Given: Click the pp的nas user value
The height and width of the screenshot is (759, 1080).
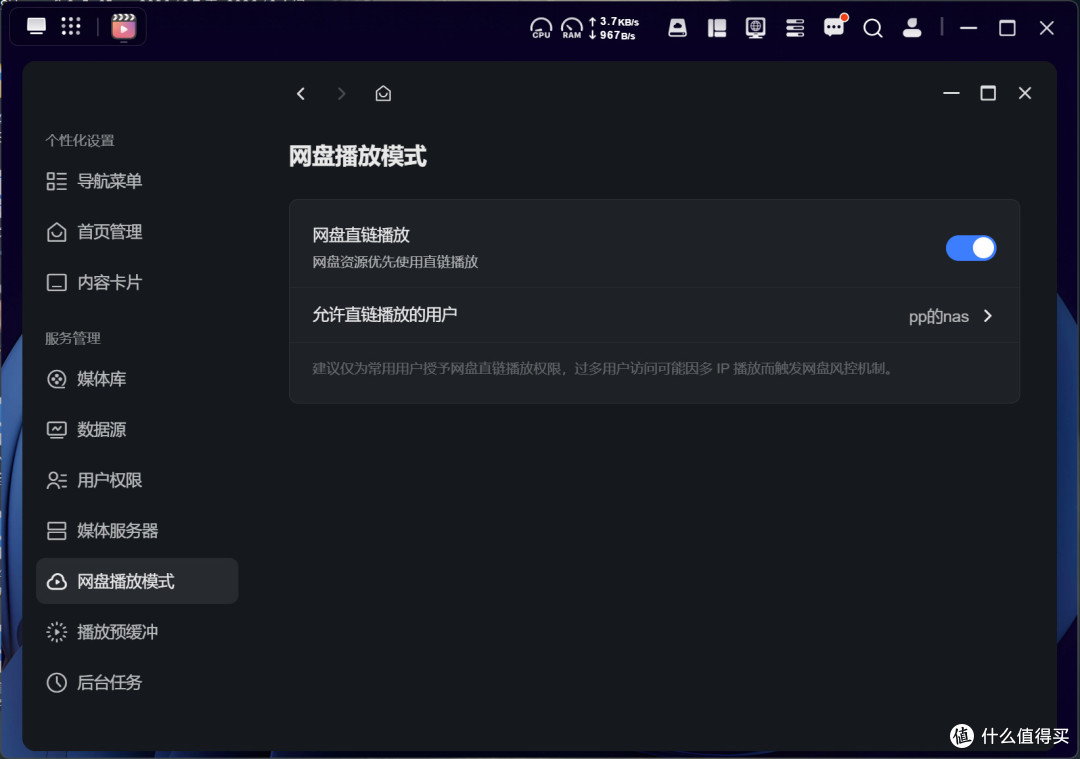Looking at the screenshot, I should coord(939,317).
